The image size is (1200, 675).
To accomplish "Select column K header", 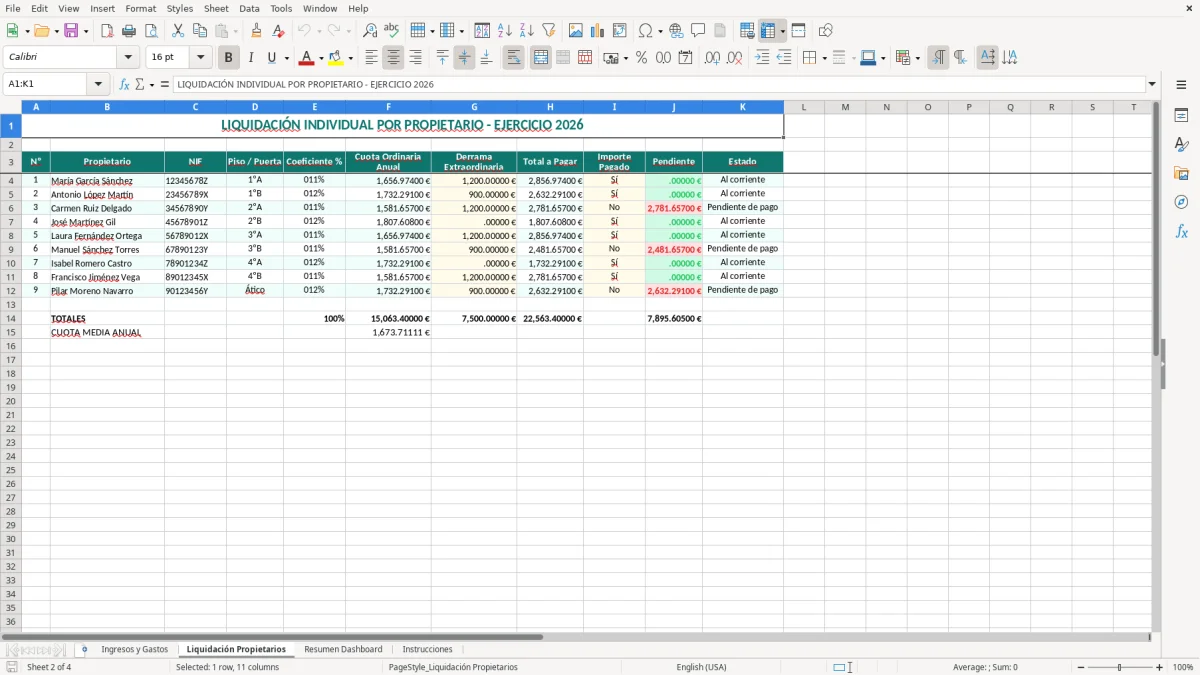I will pyautogui.click(x=742, y=107).
